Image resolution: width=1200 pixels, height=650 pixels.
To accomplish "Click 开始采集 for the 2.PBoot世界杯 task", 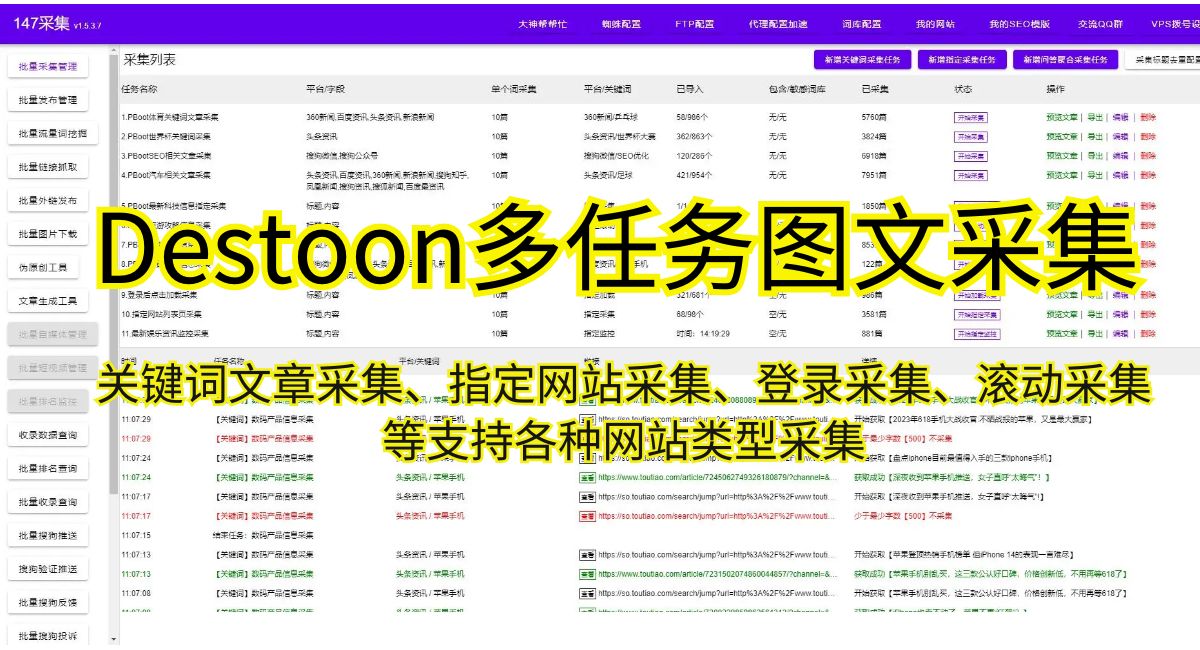I will pyautogui.click(x=970, y=136).
